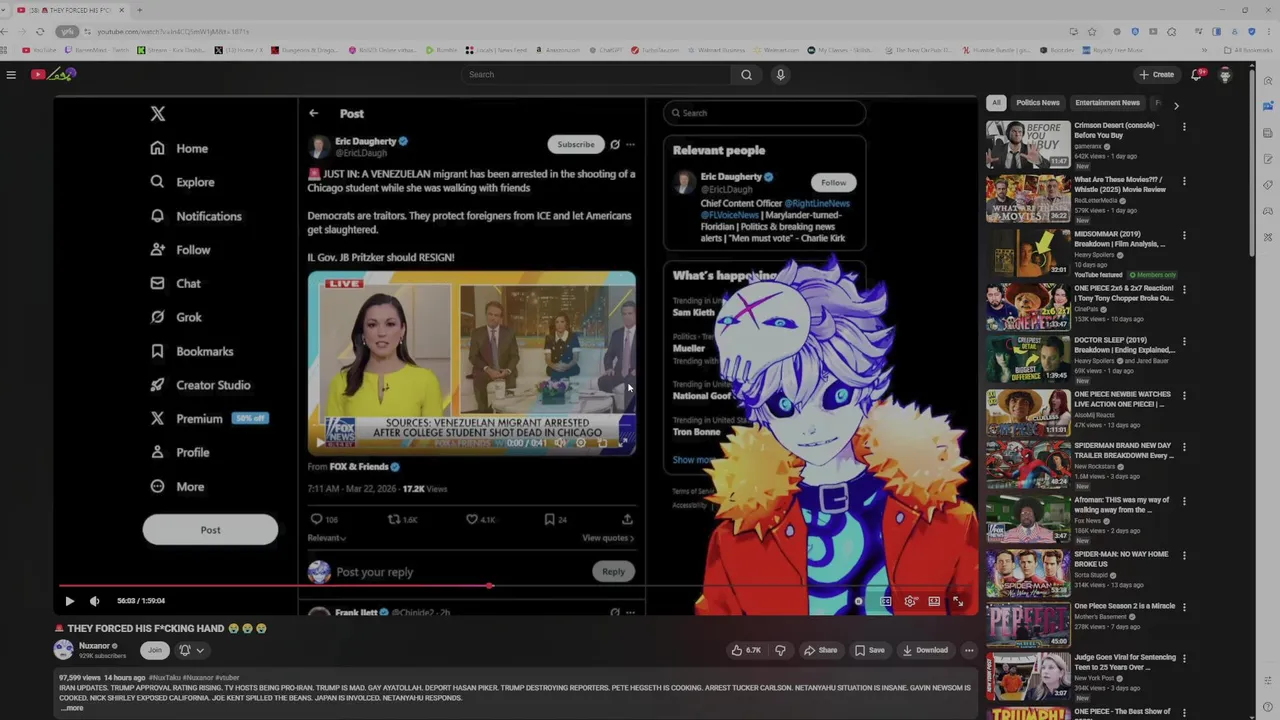Select the All filter chip
Image resolution: width=1280 pixels, height=720 pixels.
point(996,103)
